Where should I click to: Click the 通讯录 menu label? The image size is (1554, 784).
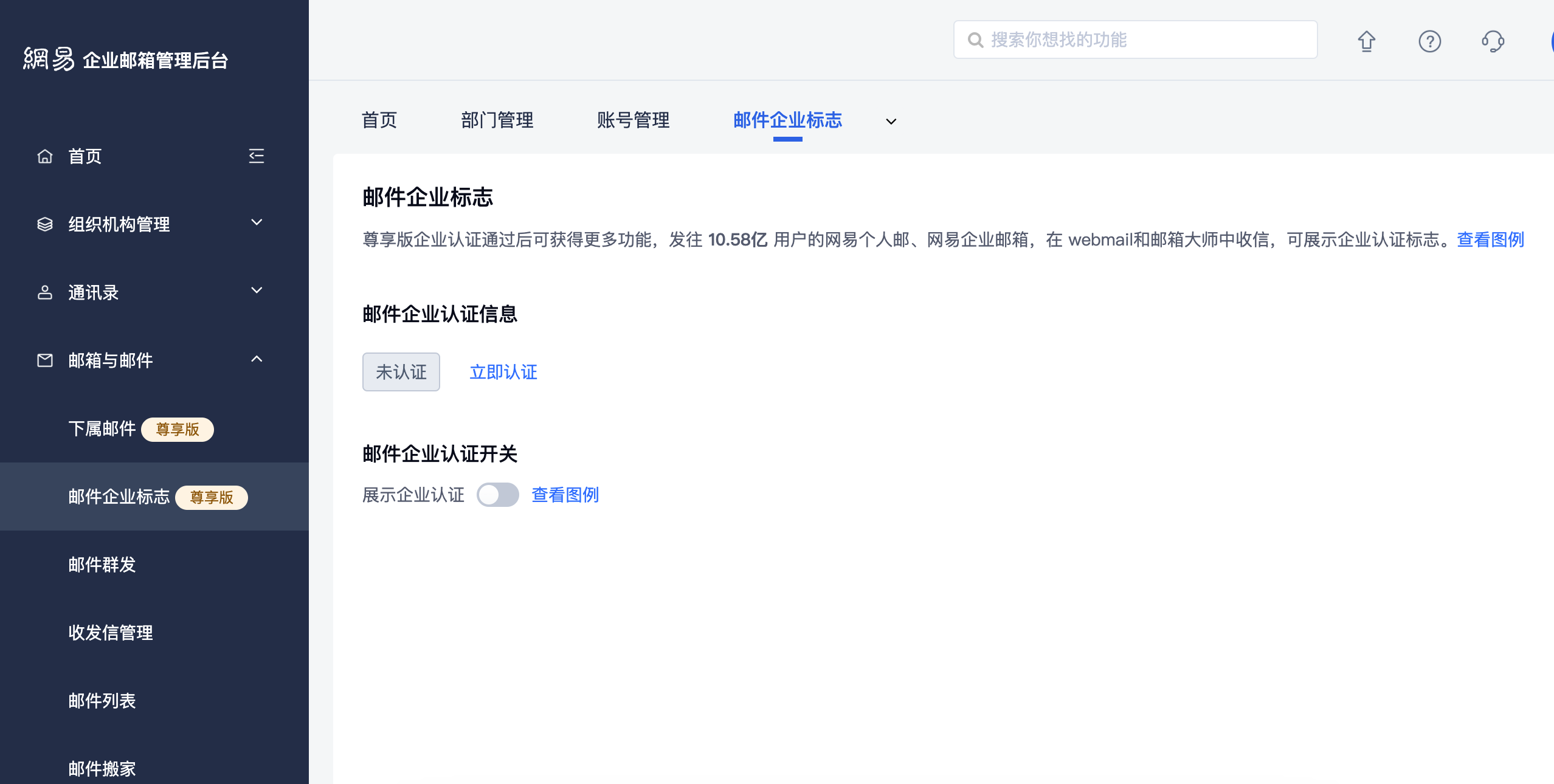click(x=94, y=292)
